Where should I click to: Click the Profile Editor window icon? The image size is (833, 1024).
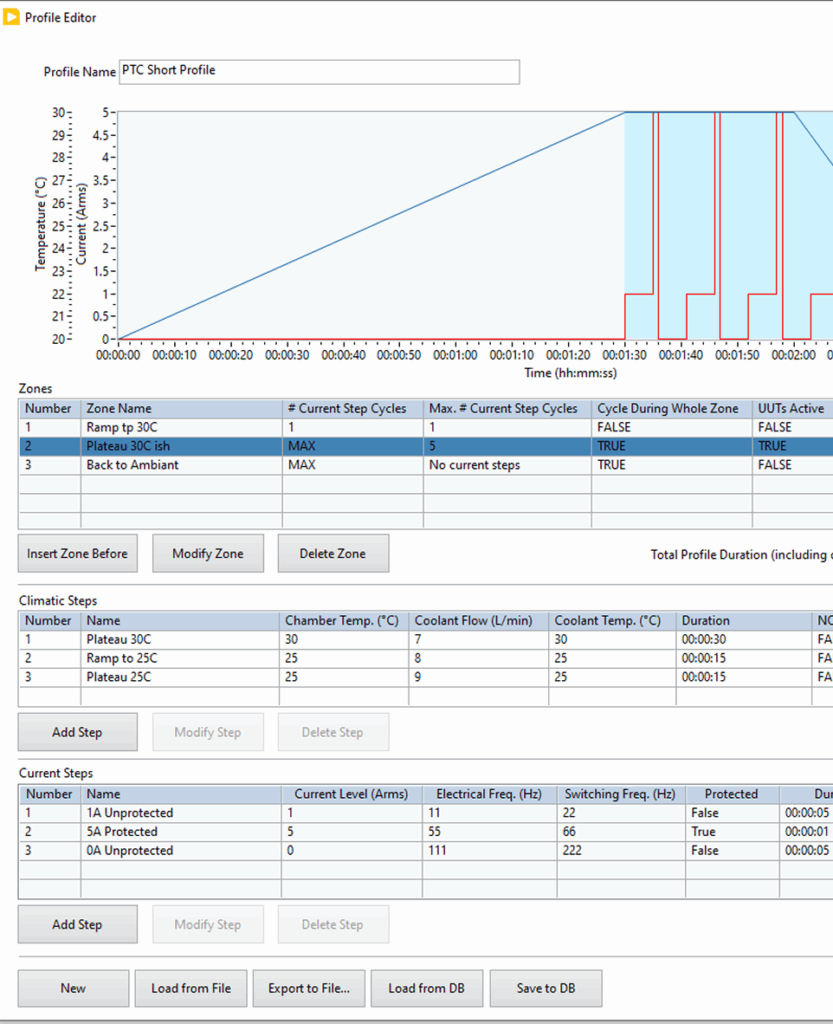coord(12,17)
